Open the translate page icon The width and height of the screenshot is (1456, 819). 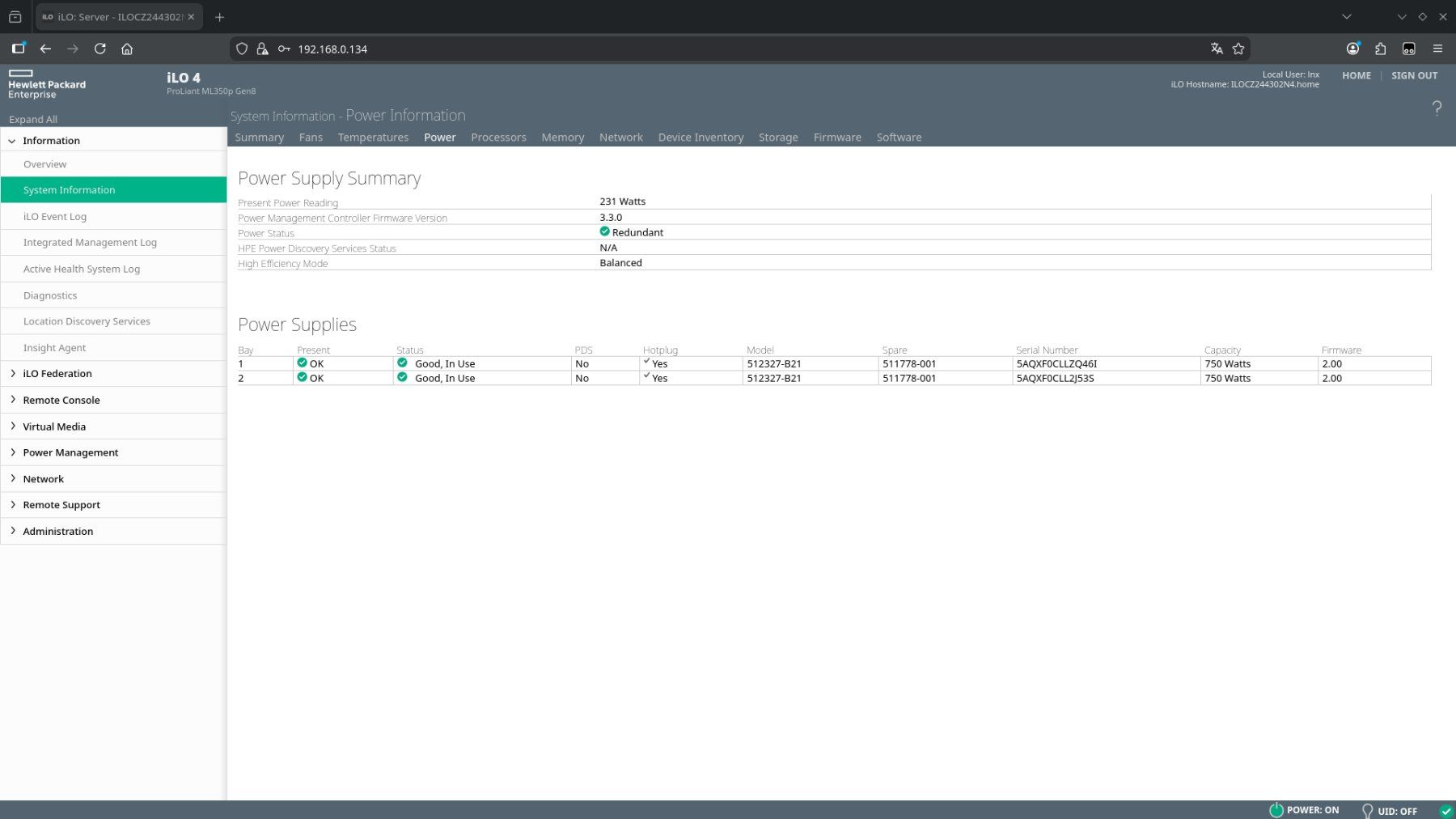click(1217, 49)
